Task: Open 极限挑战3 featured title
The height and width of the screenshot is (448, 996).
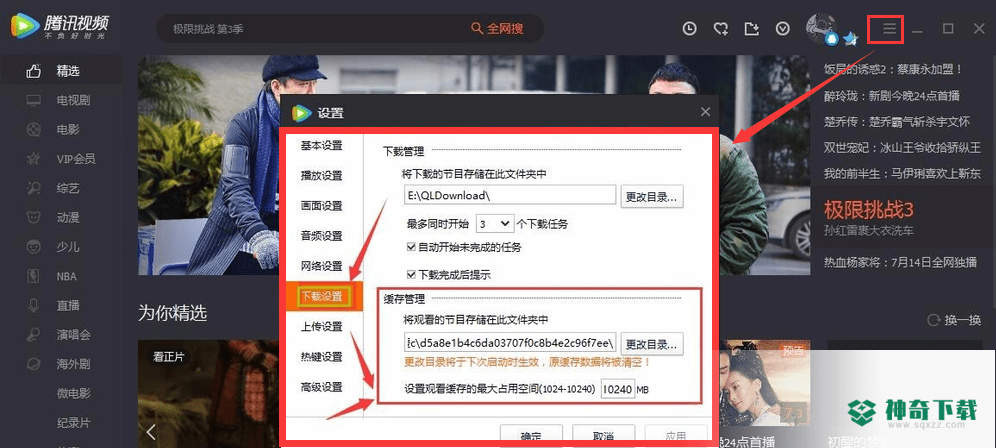Action: 868,210
